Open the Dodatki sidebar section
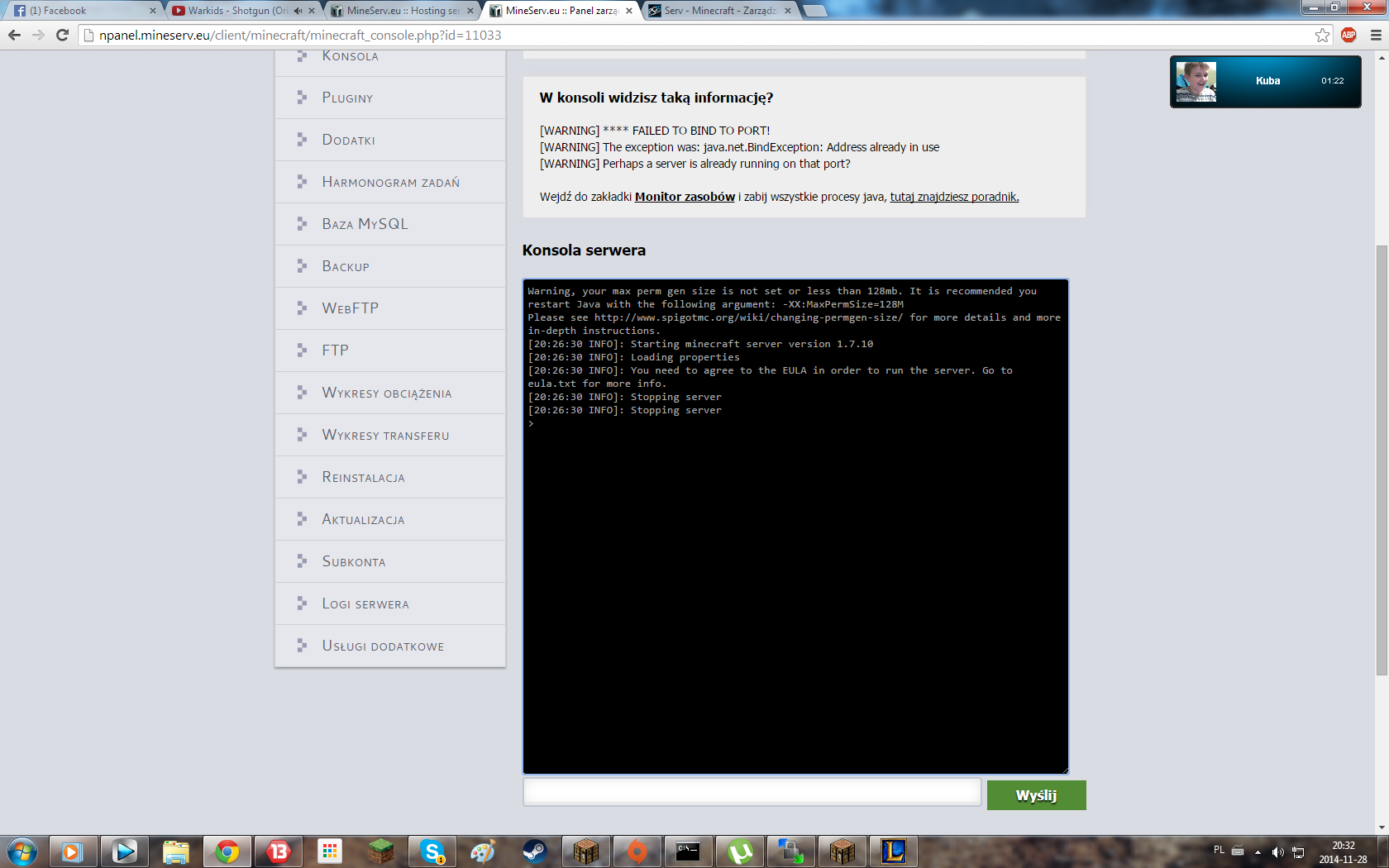1389x868 pixels. click(x=390, y=140)
